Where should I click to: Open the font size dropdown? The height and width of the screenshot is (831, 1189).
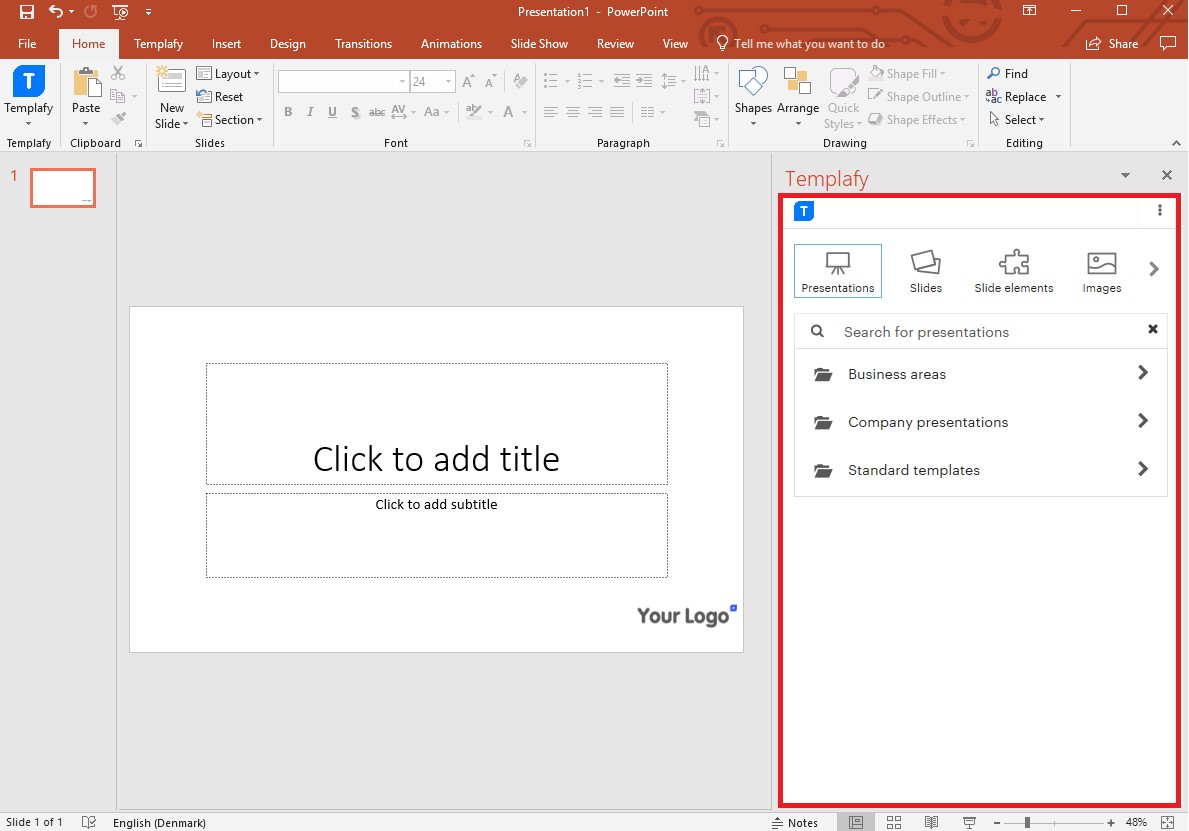tap(449, 81)
